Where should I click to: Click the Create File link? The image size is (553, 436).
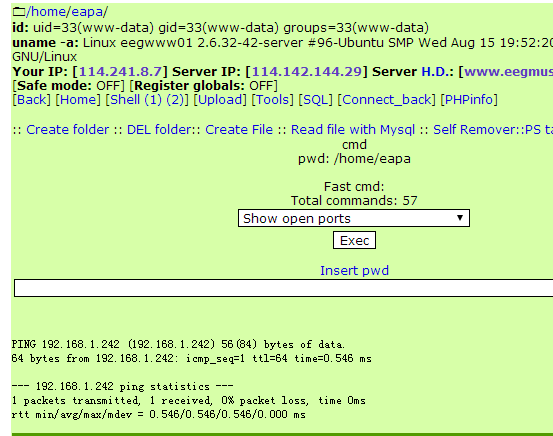click(239, 130)
